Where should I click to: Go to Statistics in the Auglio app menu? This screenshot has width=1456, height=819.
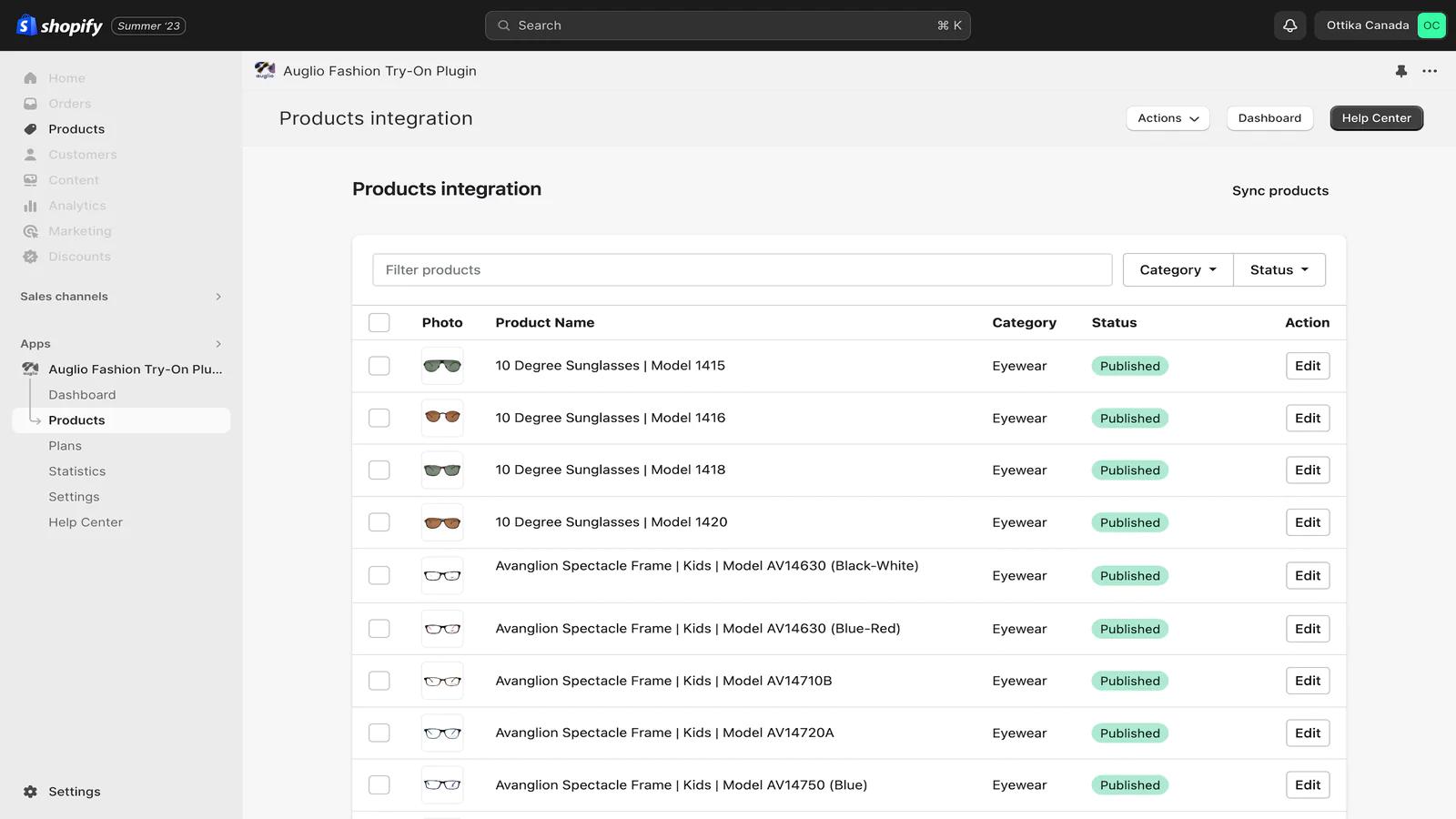click(77, 471)
